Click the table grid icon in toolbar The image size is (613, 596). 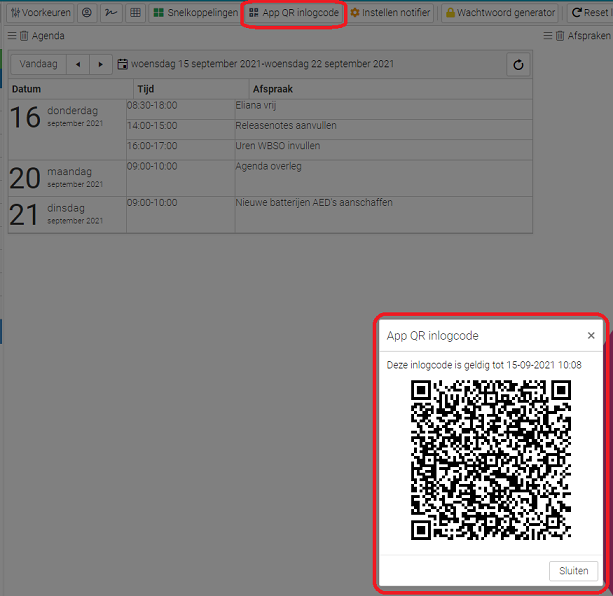(135, 13)
